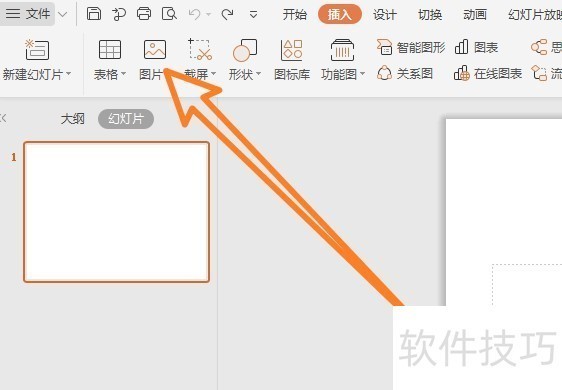Click the 截屏 screenshot icon

(x=200, y=49)
